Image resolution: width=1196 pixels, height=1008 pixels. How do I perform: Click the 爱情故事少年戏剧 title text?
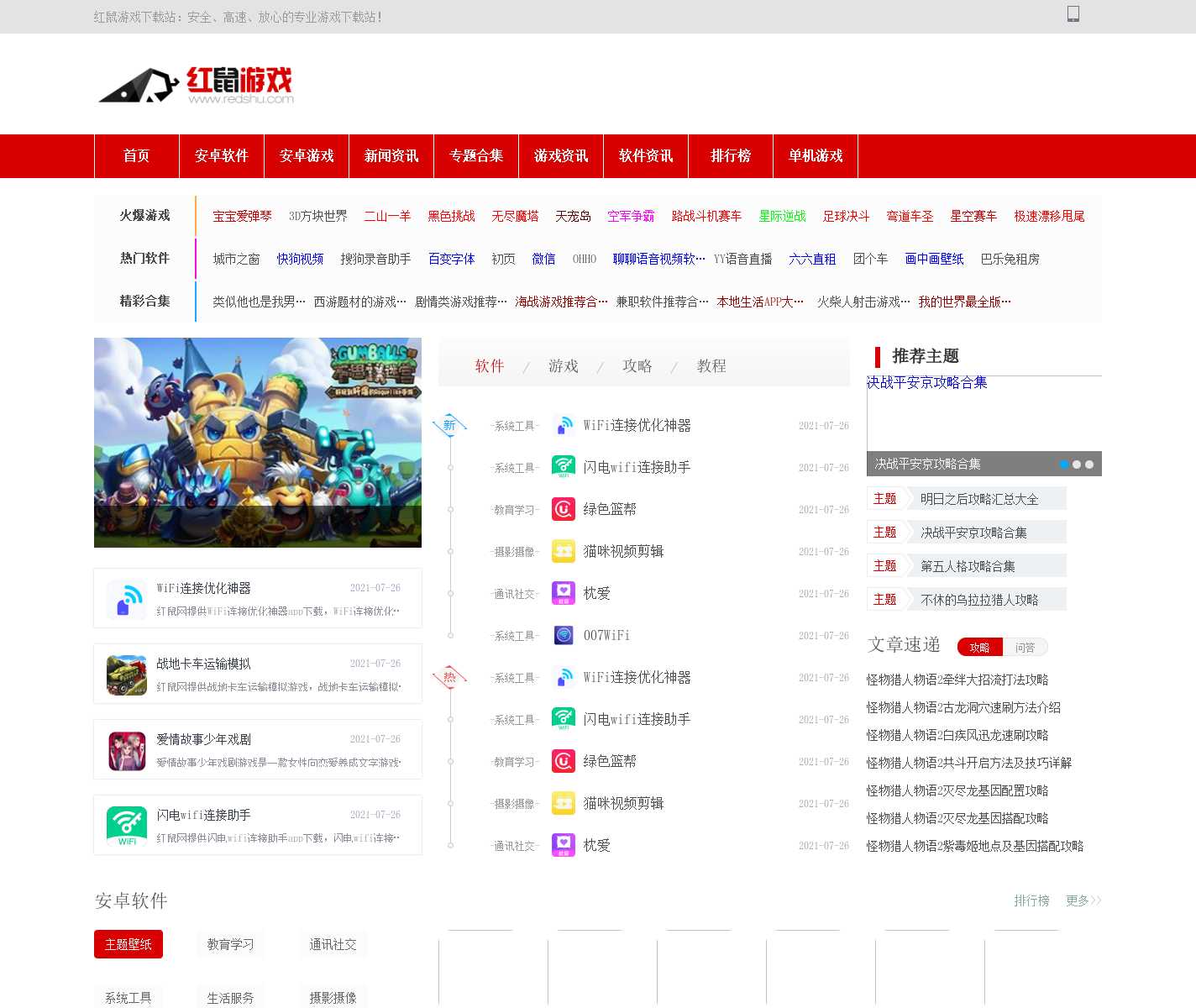(x=203, y=739)
